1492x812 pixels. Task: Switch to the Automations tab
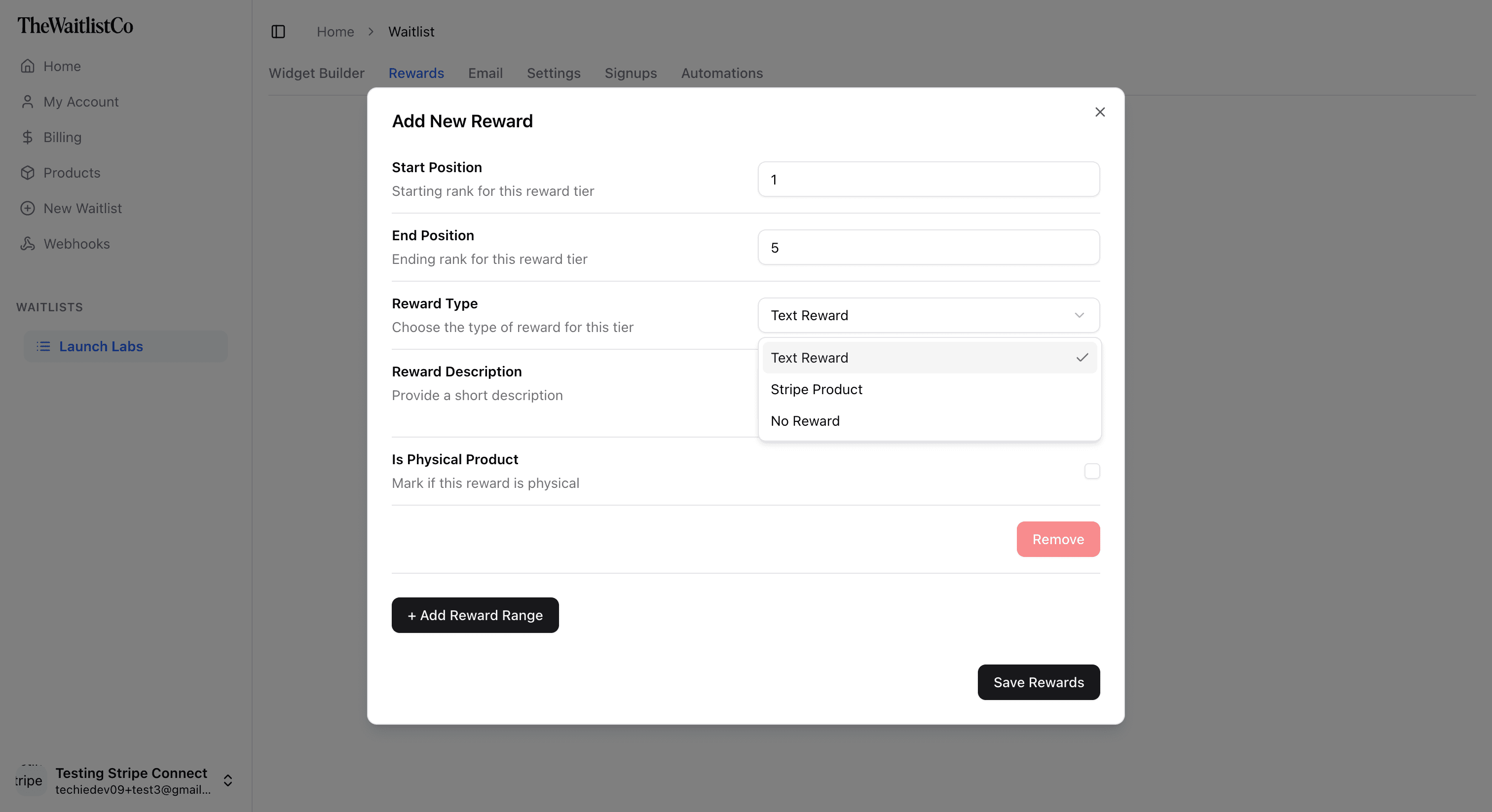click(722, 73)
